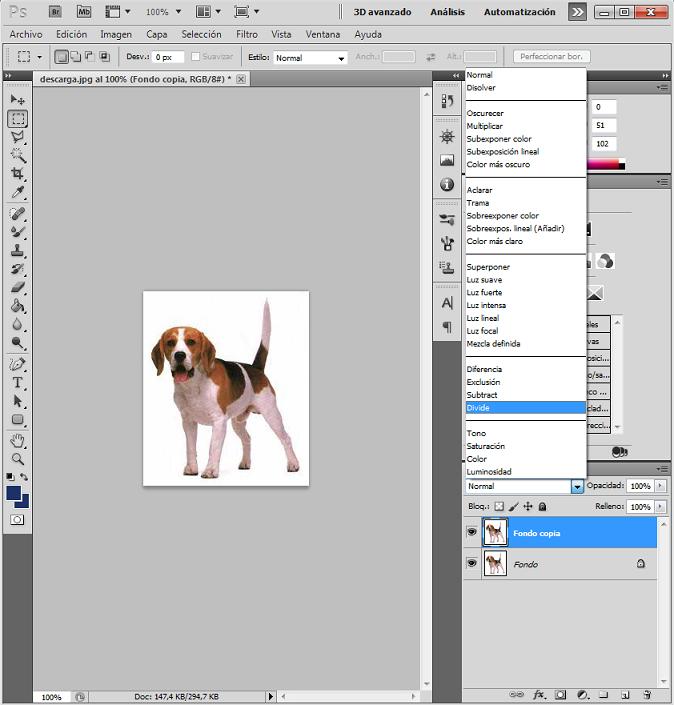Hide the Fondo layer
The image size is (674, 705).
click(472, 563)
